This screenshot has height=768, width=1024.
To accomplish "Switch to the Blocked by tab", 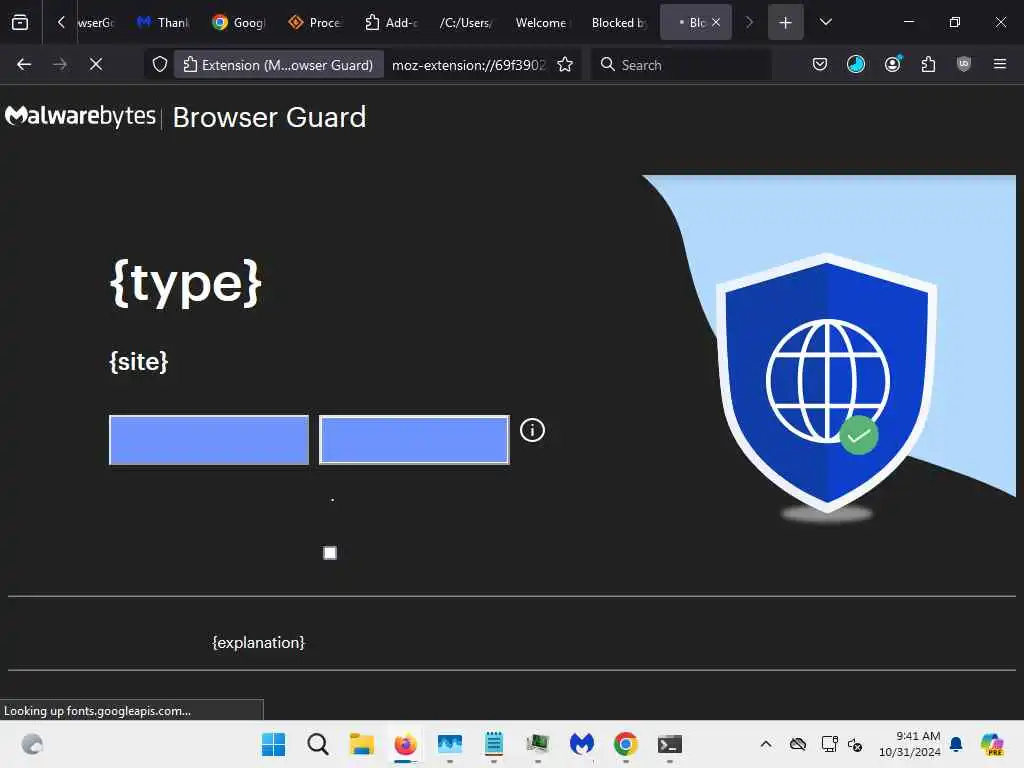I will (x=618, y=22).
